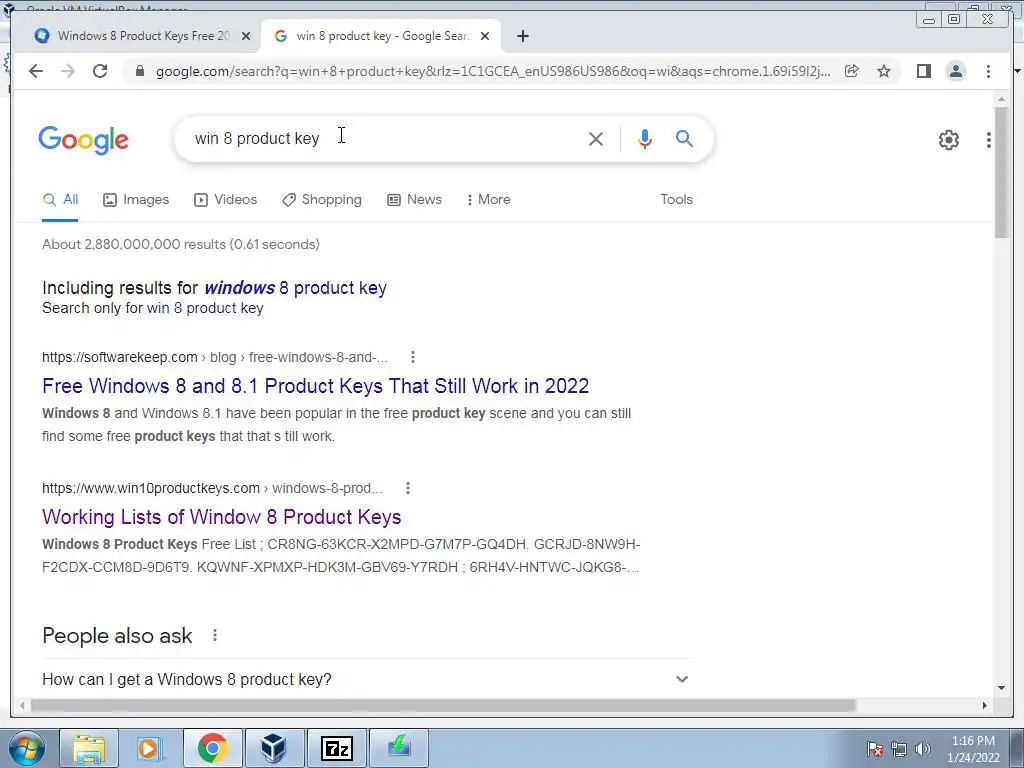Screen dimensions: 1024x768
Task: Launch Windows Media Player from taskbar
Action: tap(151, 748)
